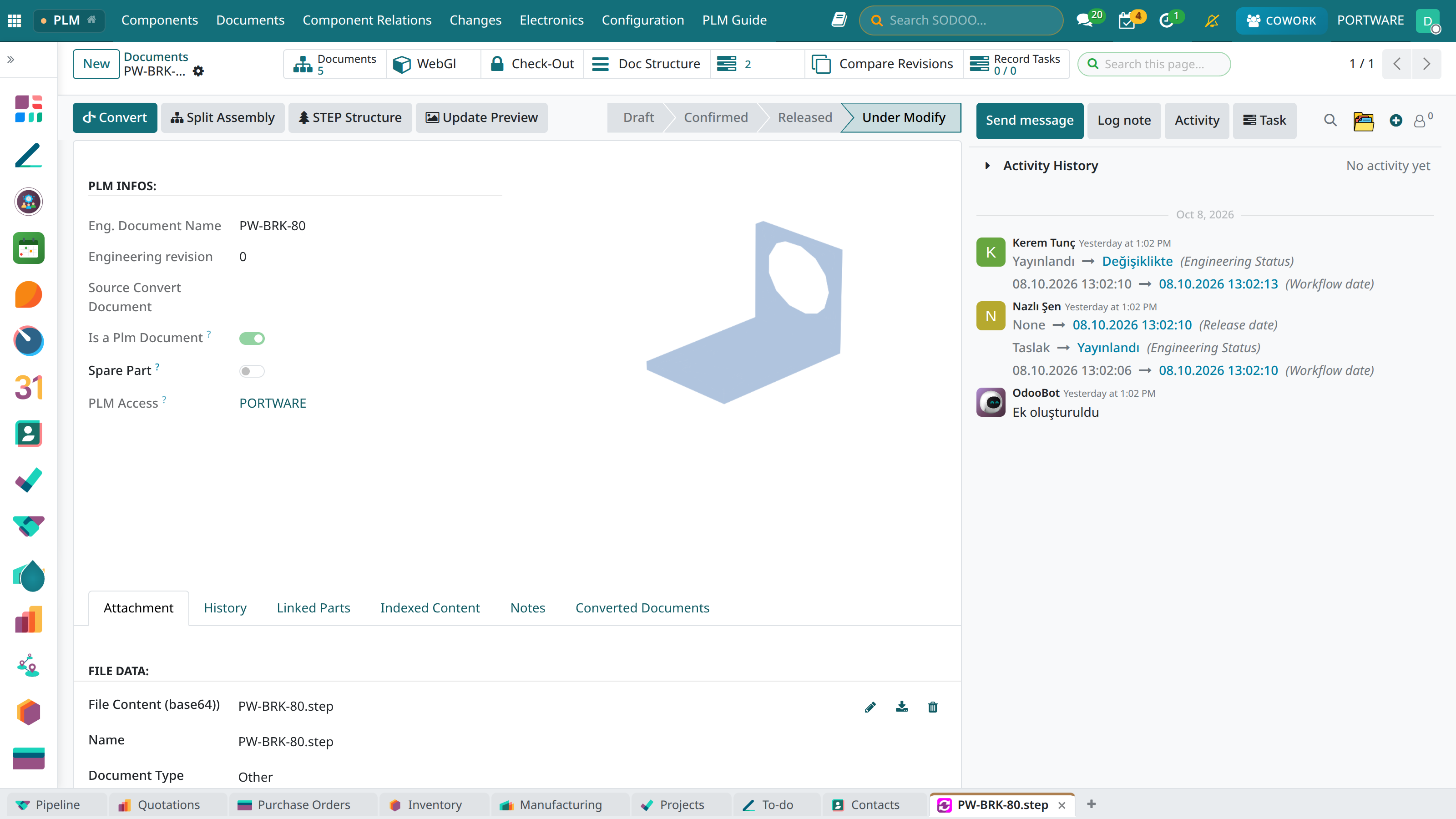Toggle the Spare Part switch

252,371
